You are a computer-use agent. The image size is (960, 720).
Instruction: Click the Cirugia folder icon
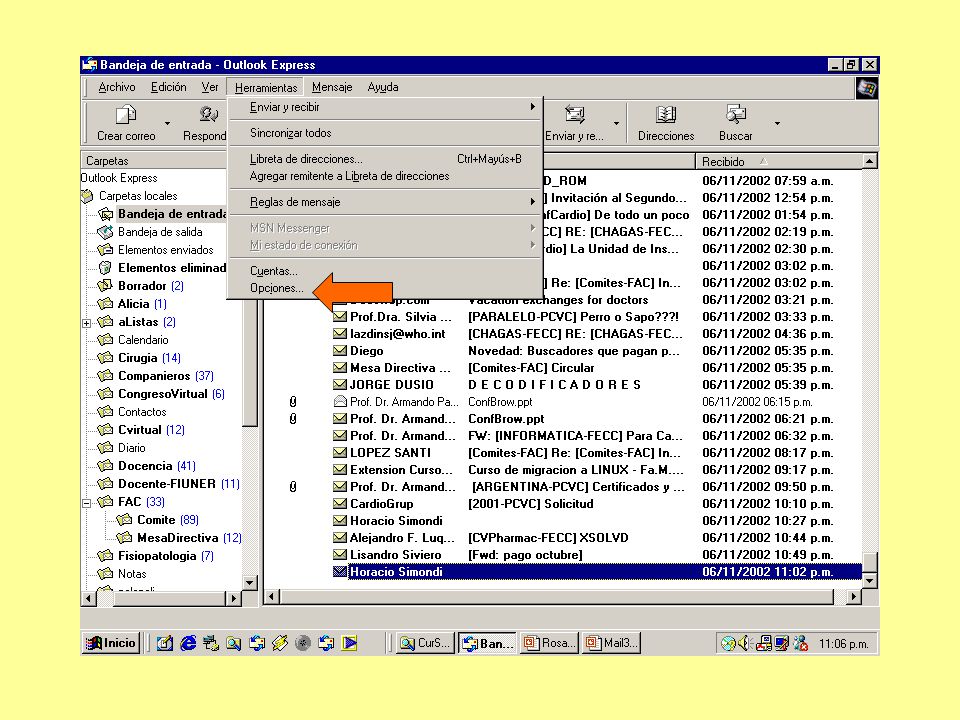pos(105,358)
